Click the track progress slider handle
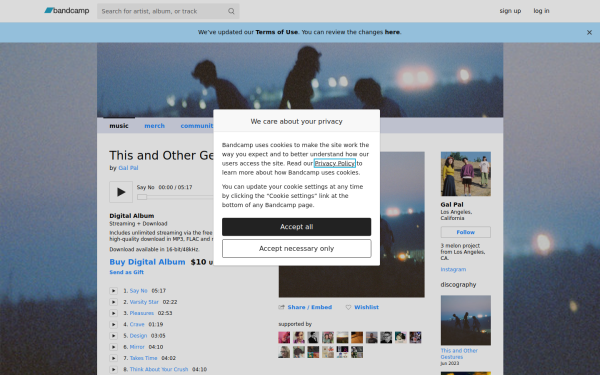Screen dimensions: 600x375 [142, 197]
